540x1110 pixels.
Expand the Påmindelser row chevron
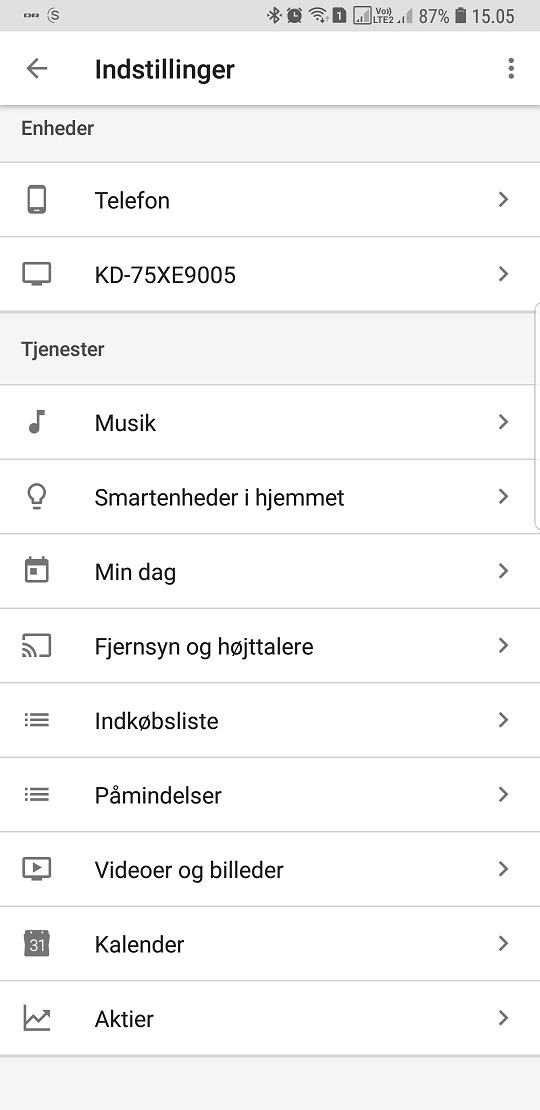tap(503, 794)
